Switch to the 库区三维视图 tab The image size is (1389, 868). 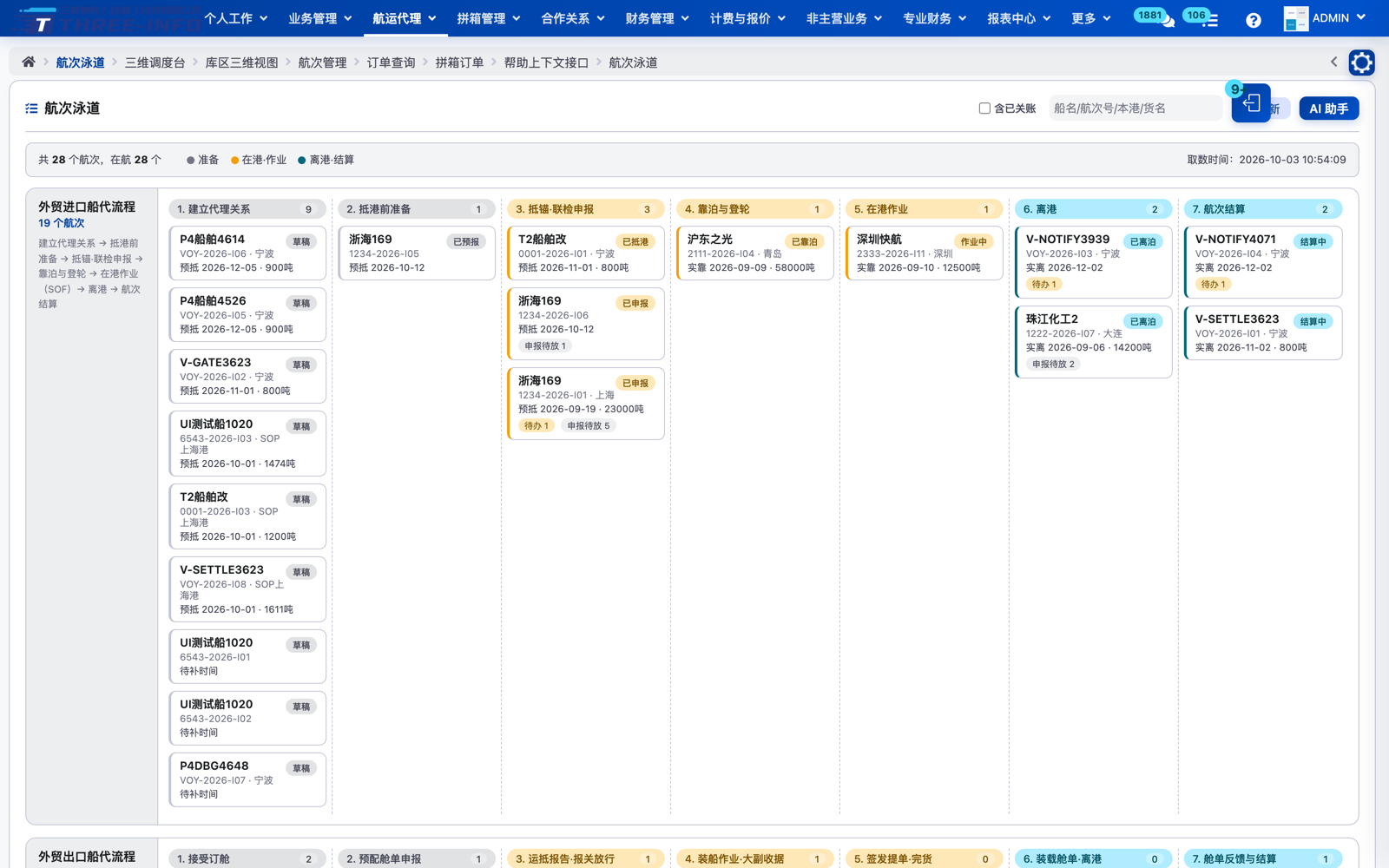[x=241, y=62]
